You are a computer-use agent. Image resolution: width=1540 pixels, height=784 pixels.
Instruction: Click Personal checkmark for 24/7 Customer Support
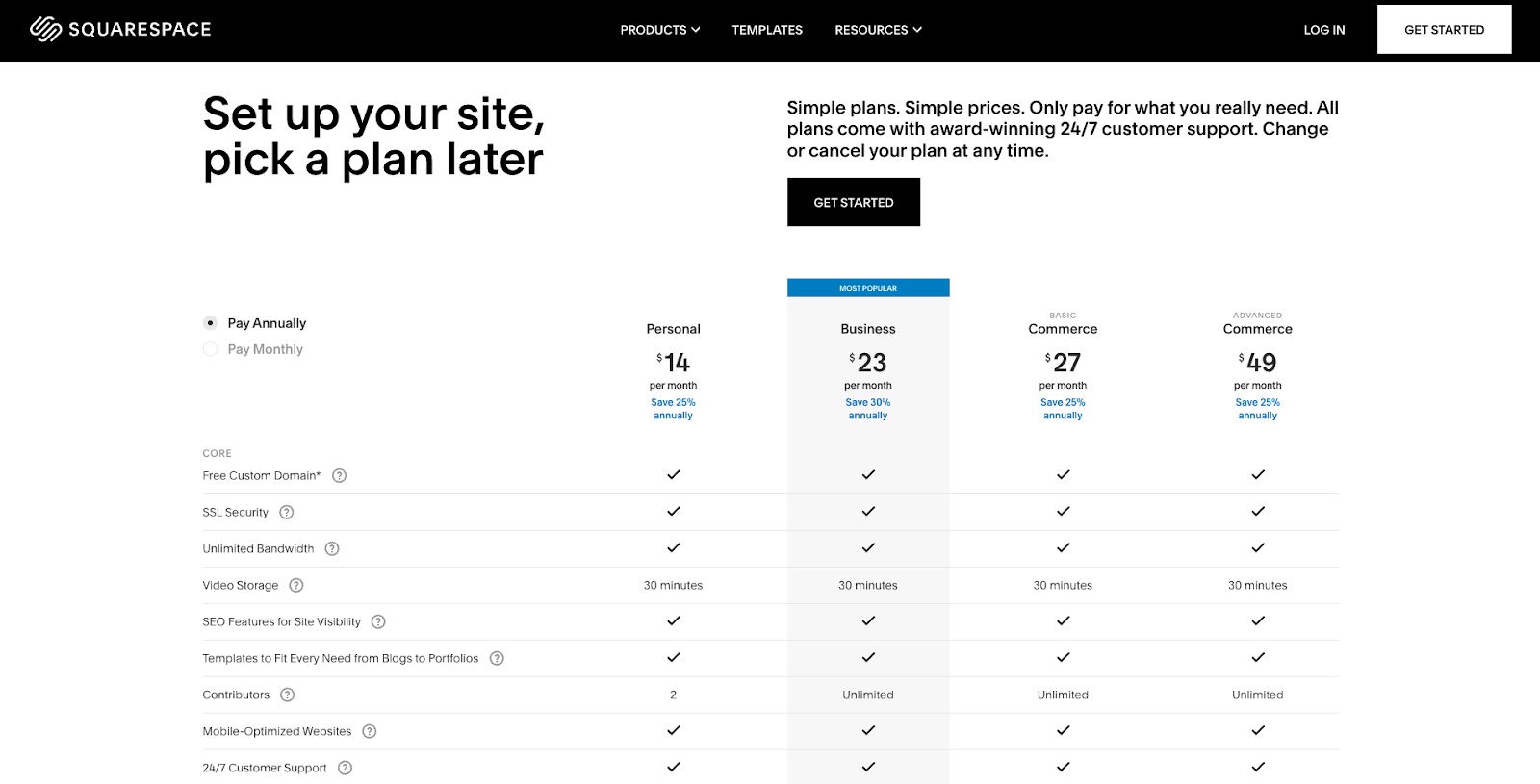pos(674,767)
